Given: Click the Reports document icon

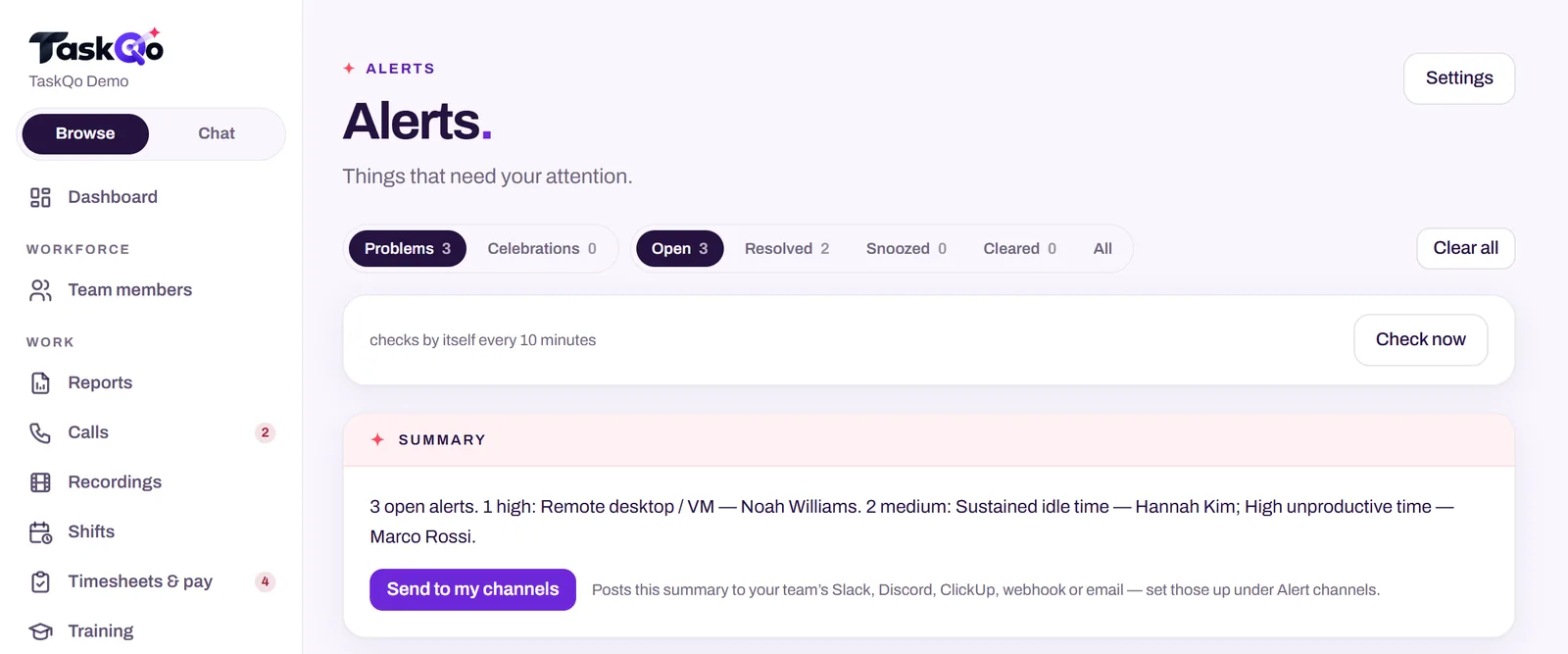Looking at the screenshot, I should [x=40, y=383].
